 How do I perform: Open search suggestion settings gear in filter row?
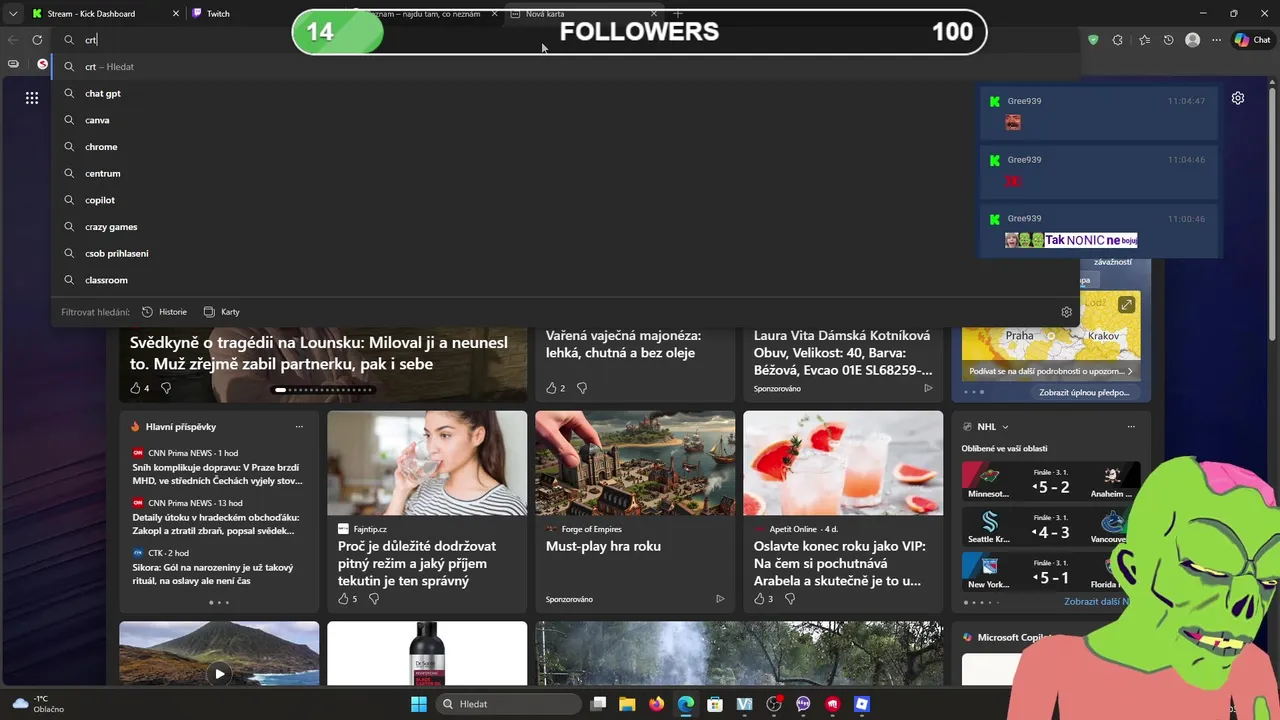(x=1066, y=312)
